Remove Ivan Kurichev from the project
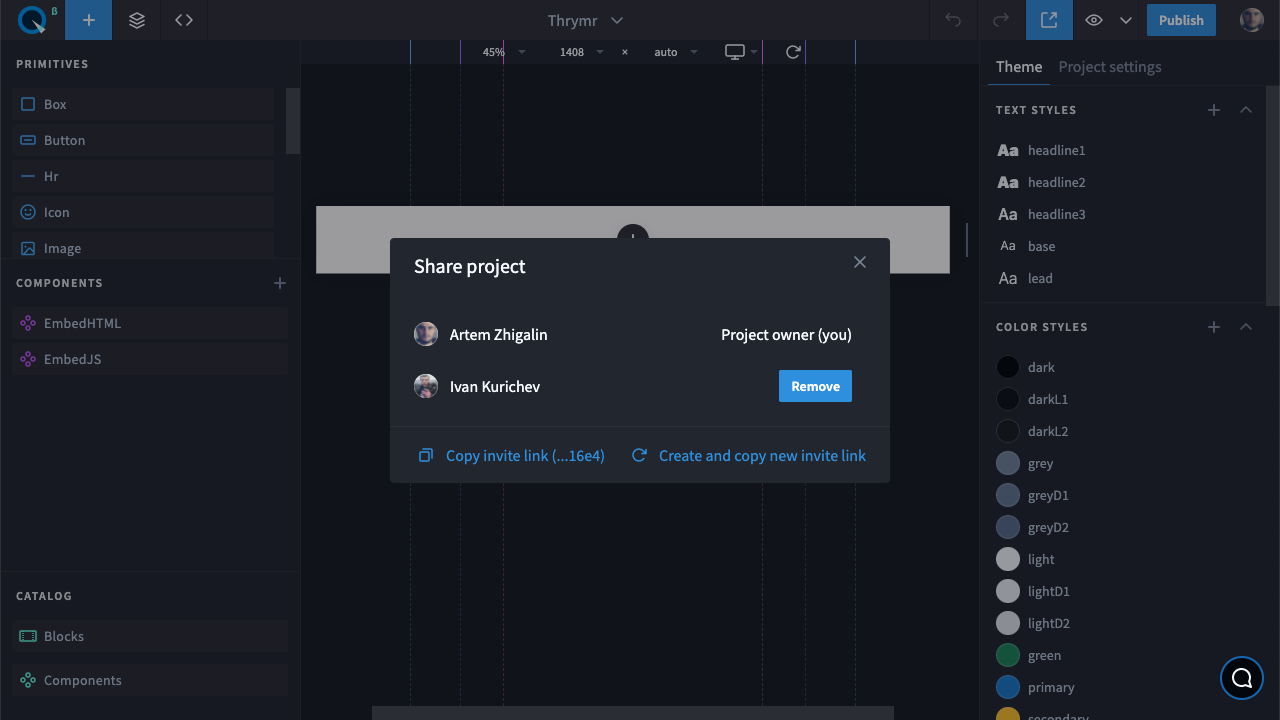The image size is (1280, 720). tap(815, 386)
